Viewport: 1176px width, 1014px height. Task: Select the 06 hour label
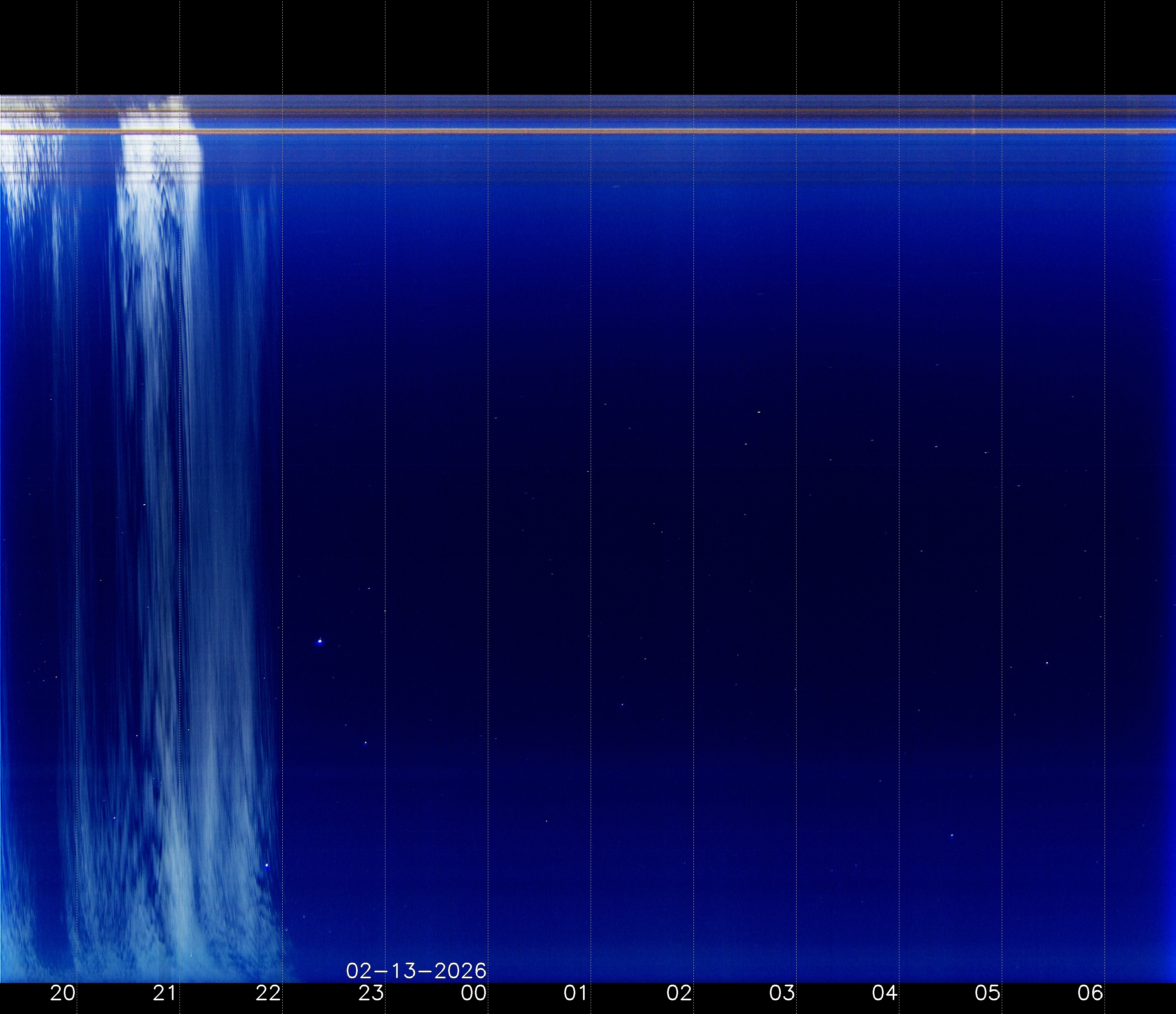[x=1090, y=993]
